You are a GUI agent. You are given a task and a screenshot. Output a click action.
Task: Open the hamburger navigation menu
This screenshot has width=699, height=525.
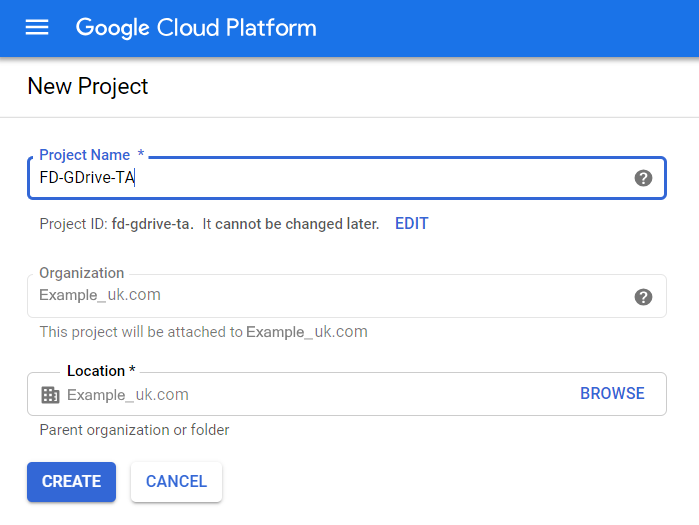[x=37, y=28]
